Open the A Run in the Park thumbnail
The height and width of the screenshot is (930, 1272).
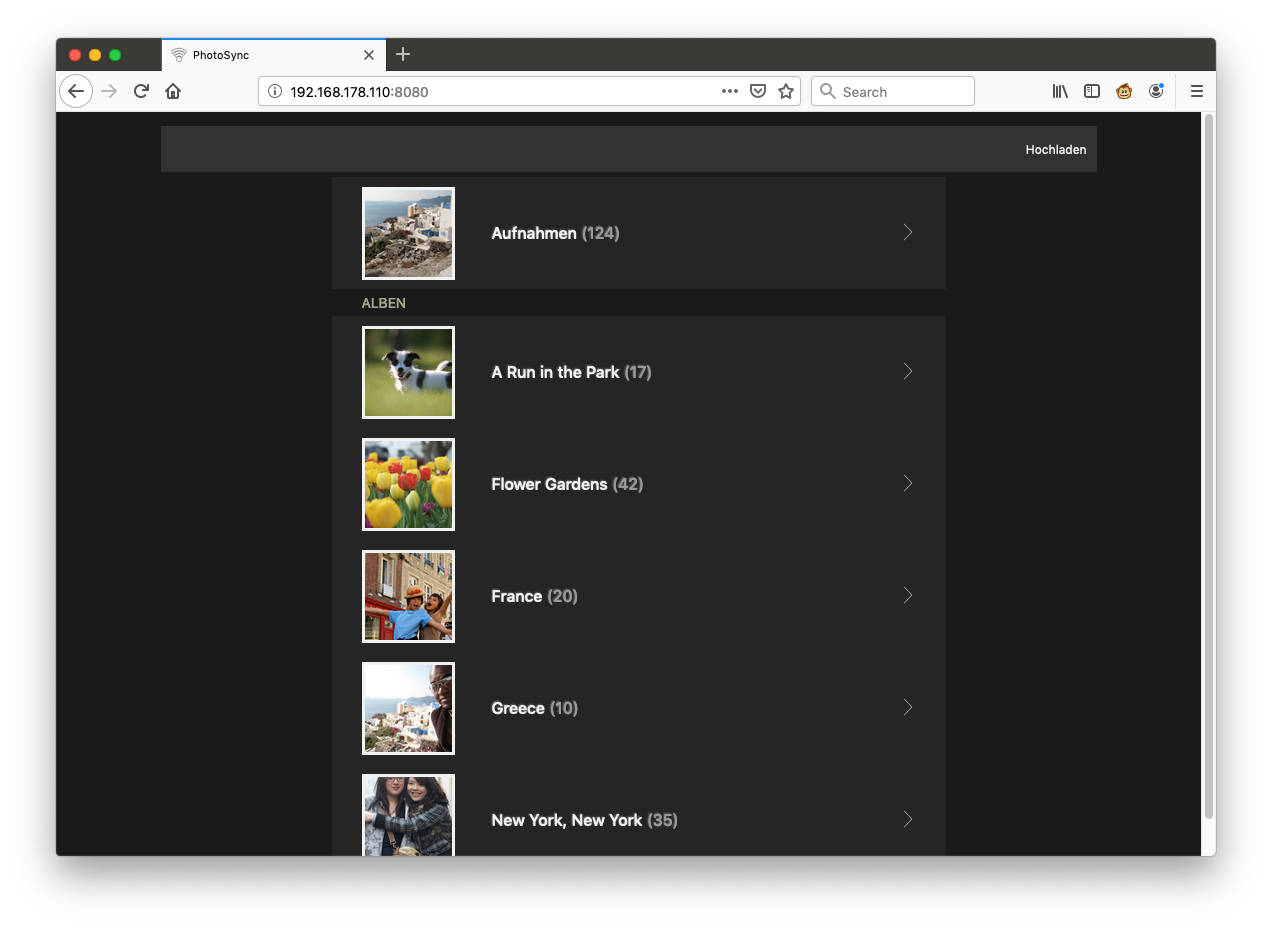coord(408,372)
